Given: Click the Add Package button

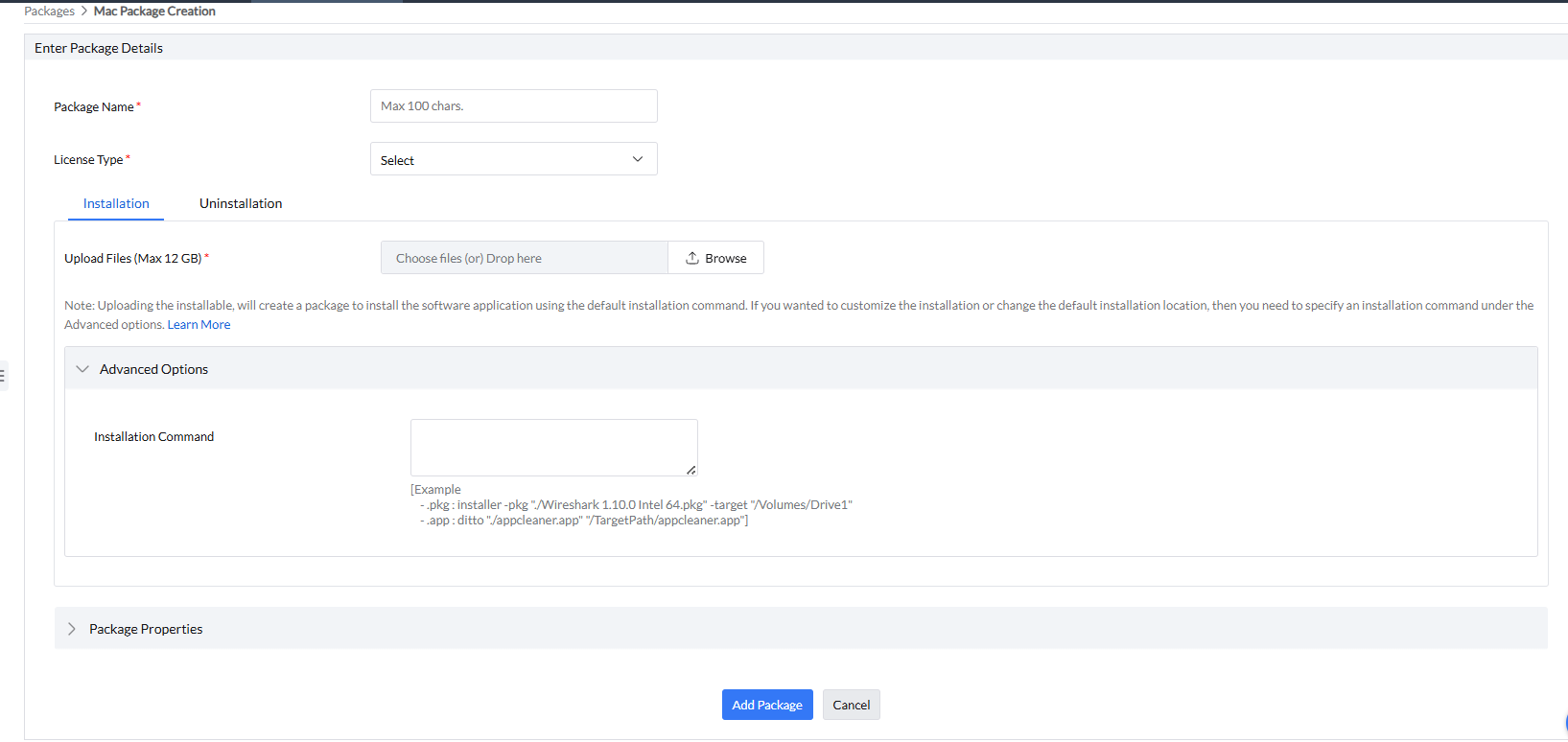Looking at the screenshot, I should click(767, 705).
